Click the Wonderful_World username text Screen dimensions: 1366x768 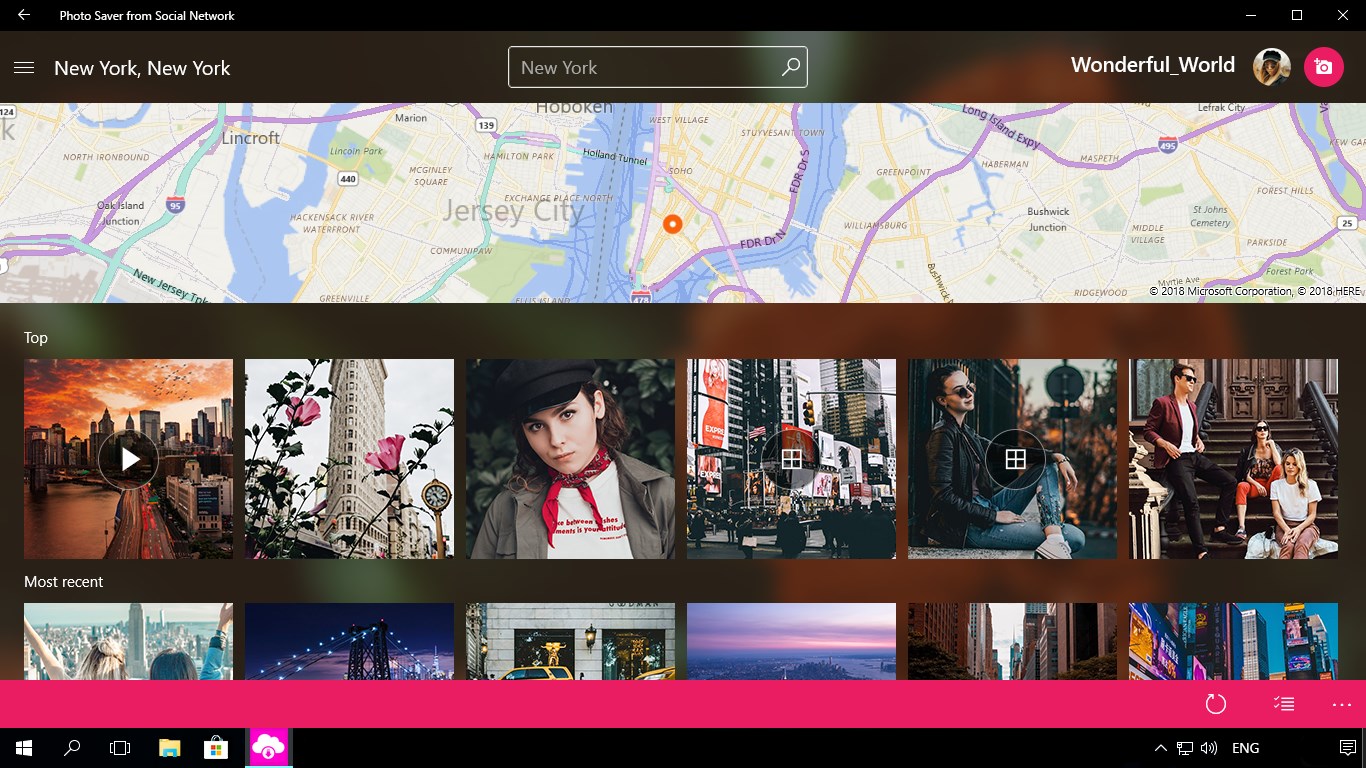coord(1152,65)
